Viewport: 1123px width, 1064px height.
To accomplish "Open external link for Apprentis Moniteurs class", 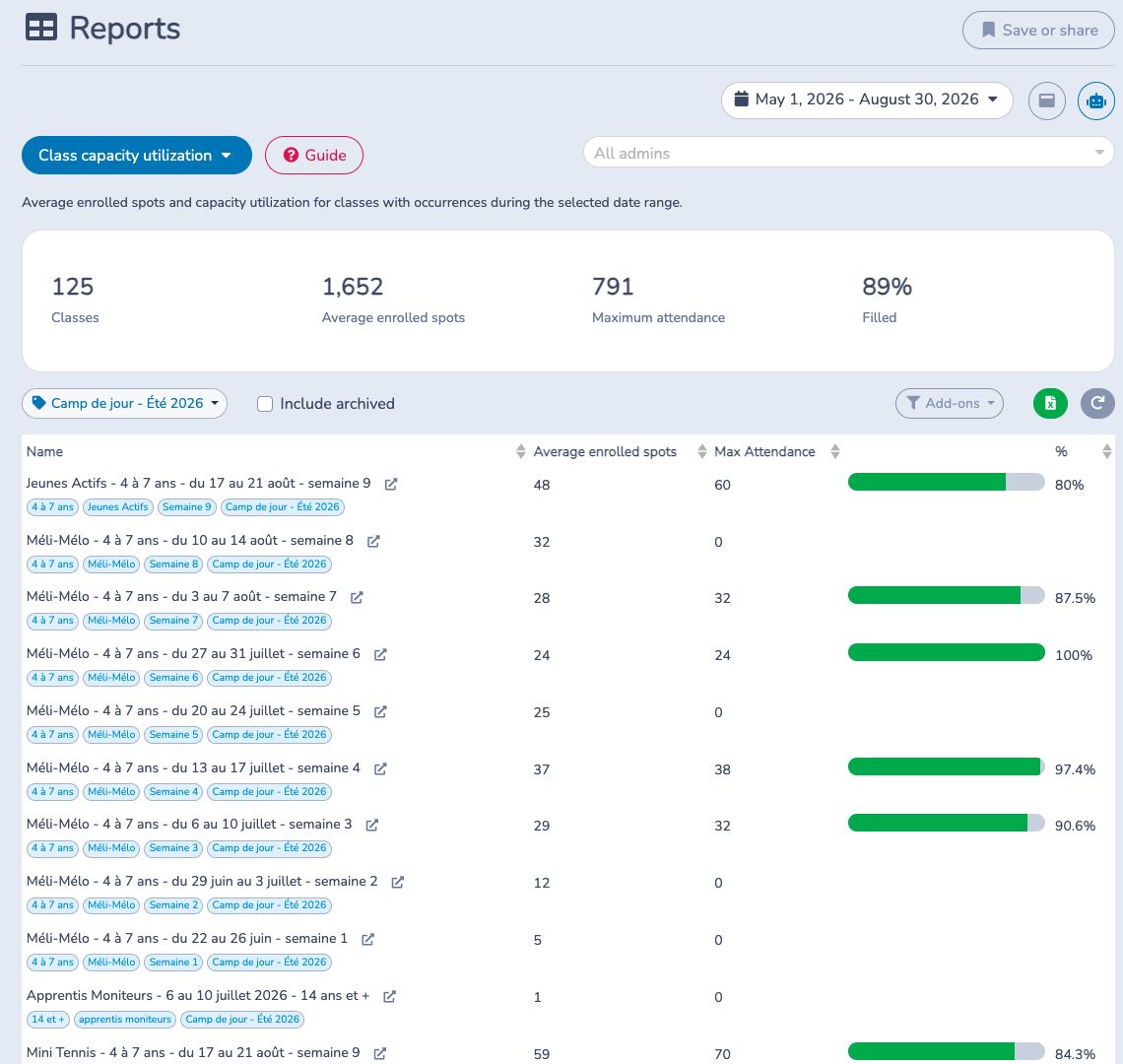I will pyautogui.click(x=390, y=997).
